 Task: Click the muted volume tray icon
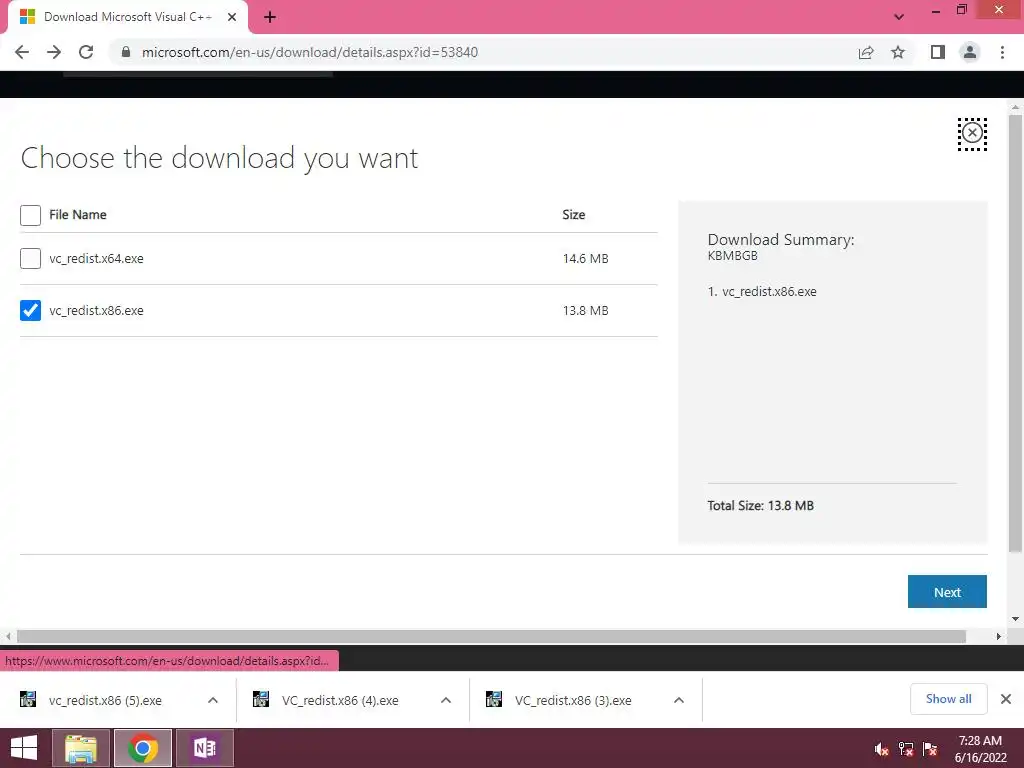pos(882,749)
